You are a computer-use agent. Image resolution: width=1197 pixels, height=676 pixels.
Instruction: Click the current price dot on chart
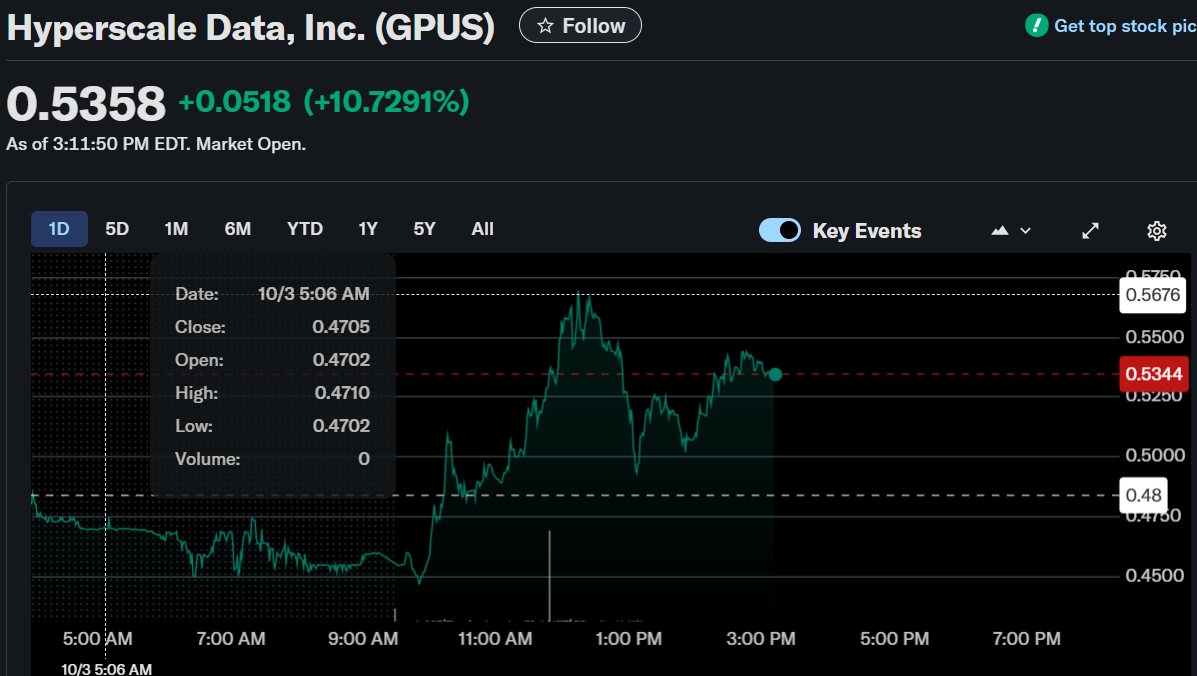(x=775, y=375)
